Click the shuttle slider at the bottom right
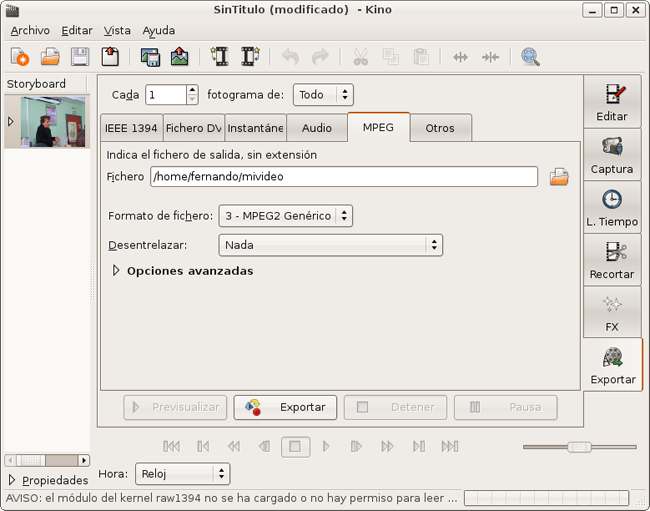Viewport: 650px width, 511px height. pyautogui.click(x=579, y=446)
